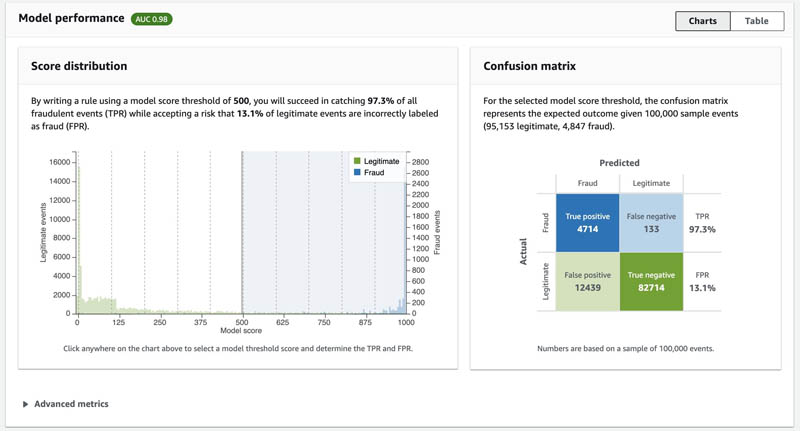The width and height of the screenshot is (800, 431).
Task: Select the True positive 4714 cell
Action: (587, 223)
